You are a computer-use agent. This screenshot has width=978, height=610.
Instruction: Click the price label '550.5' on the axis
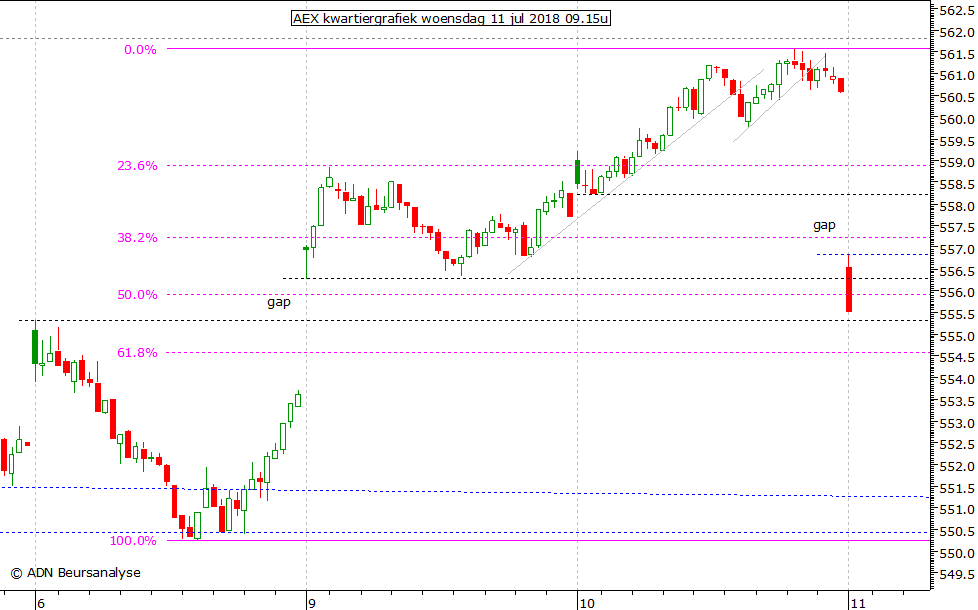(x=957, y=531)
